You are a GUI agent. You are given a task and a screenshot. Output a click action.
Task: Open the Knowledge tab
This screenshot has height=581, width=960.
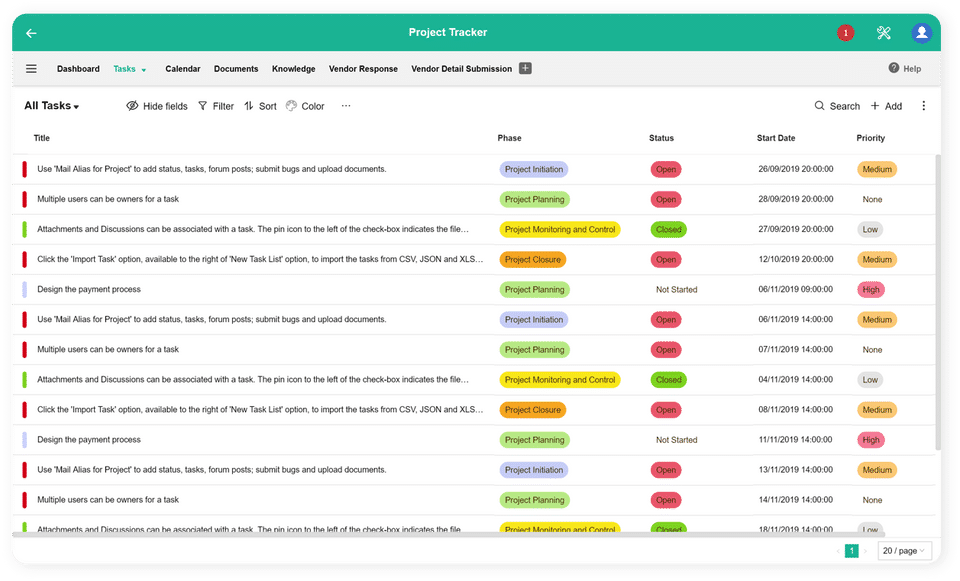293,69
